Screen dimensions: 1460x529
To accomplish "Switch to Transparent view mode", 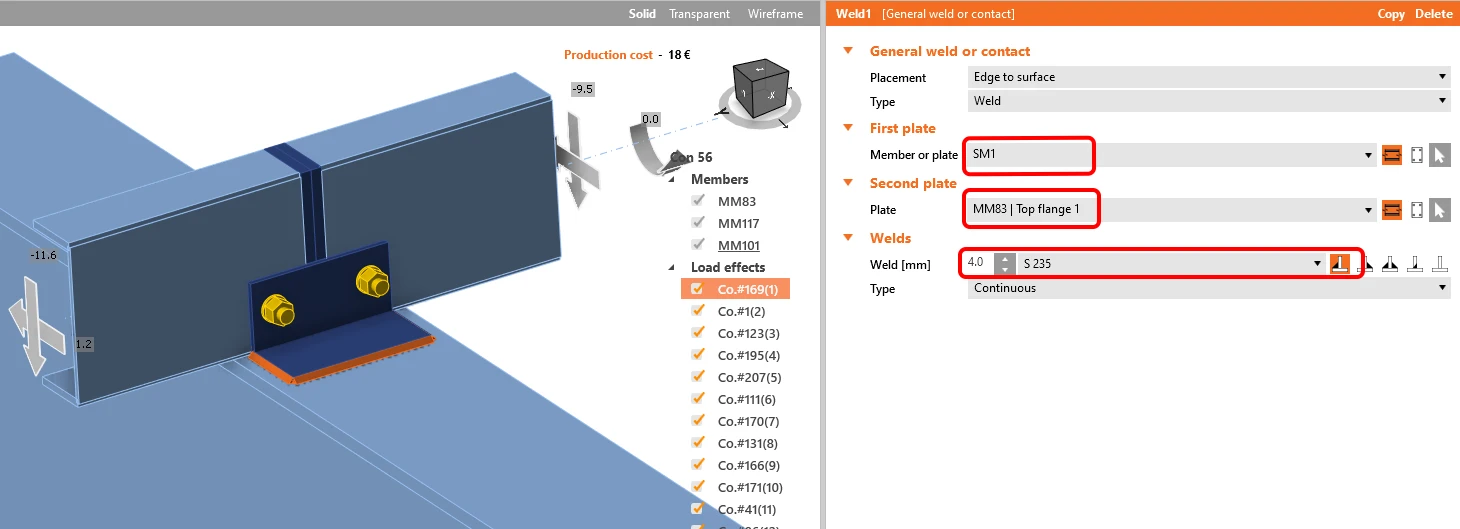I will click(x=700, y=14).
